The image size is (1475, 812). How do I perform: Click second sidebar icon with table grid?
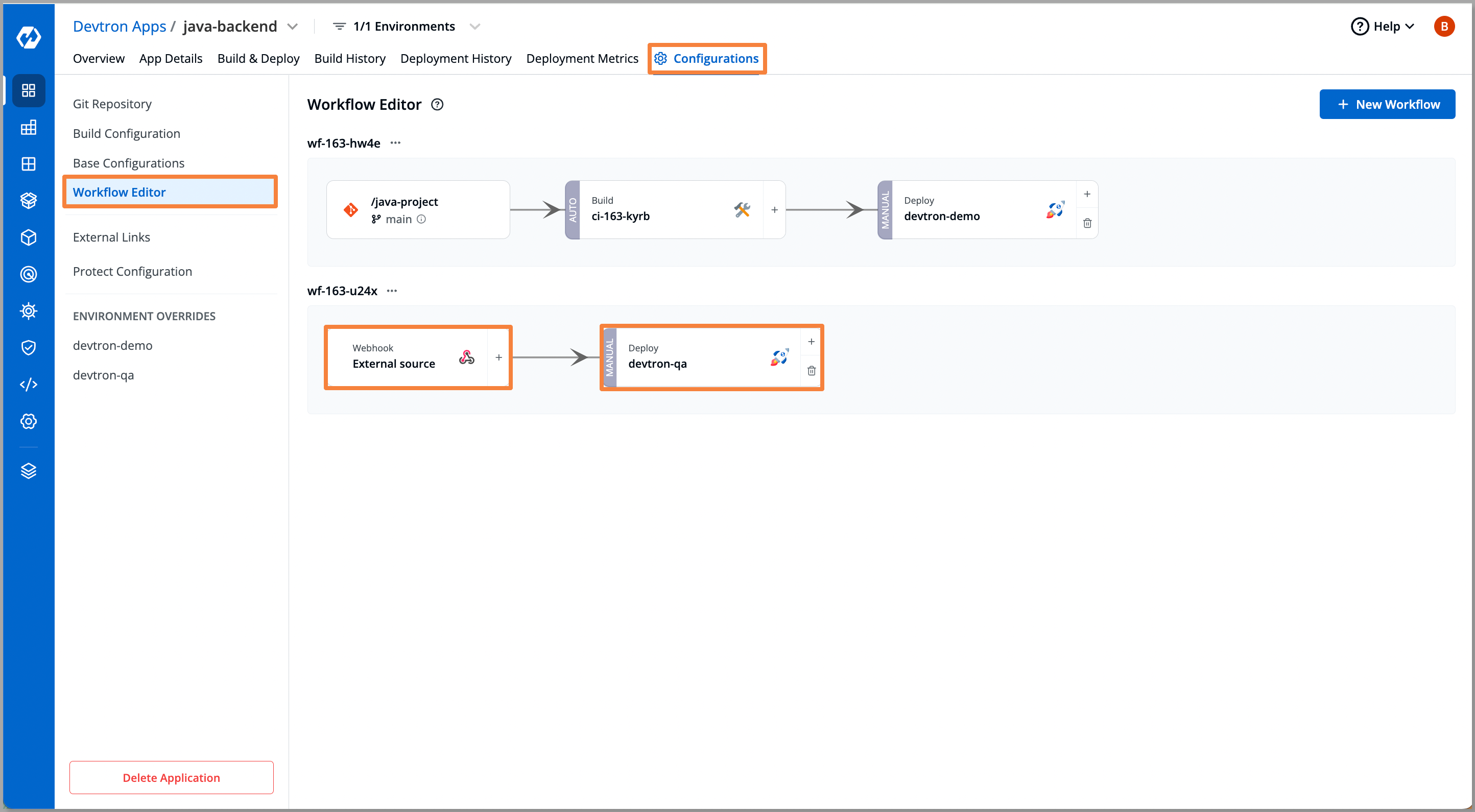click(x=29, y=127)
